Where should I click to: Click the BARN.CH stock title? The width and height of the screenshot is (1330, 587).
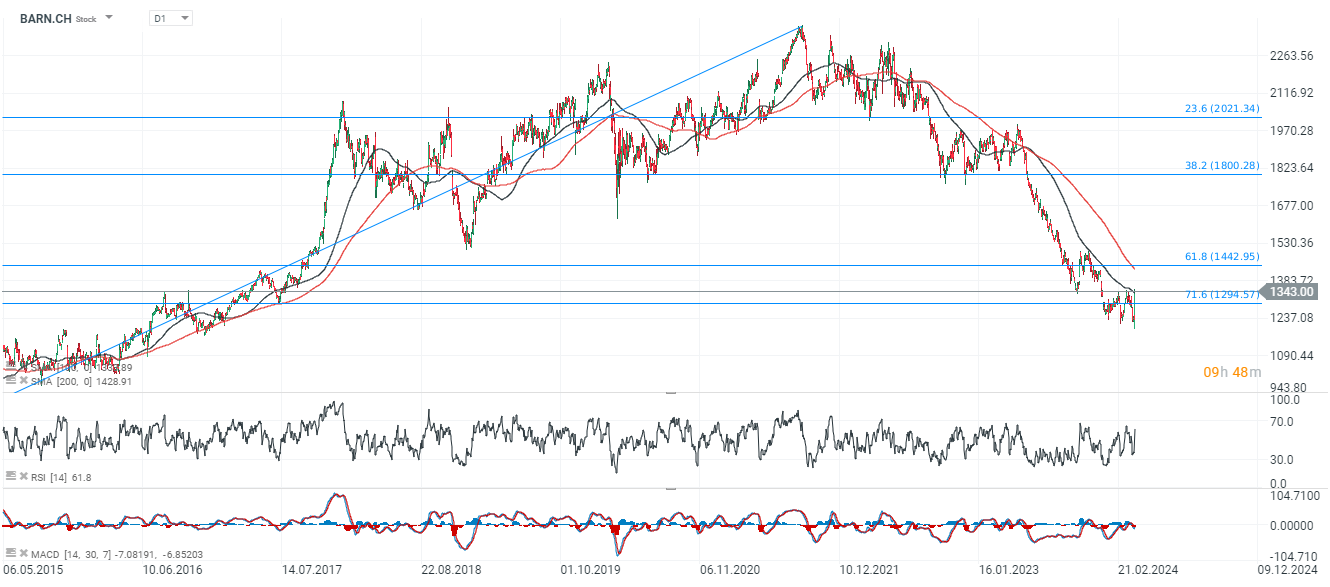[44, 18]
